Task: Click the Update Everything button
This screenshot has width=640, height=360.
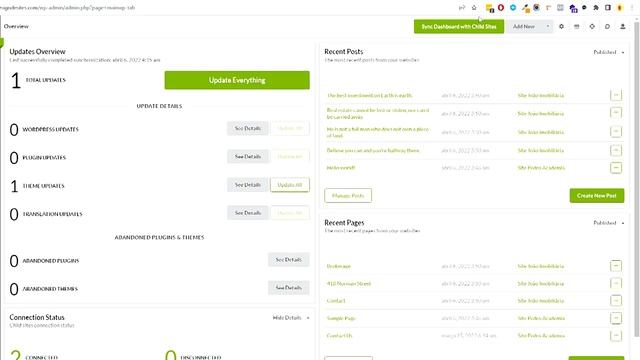Action: click(x=237, y=80)
